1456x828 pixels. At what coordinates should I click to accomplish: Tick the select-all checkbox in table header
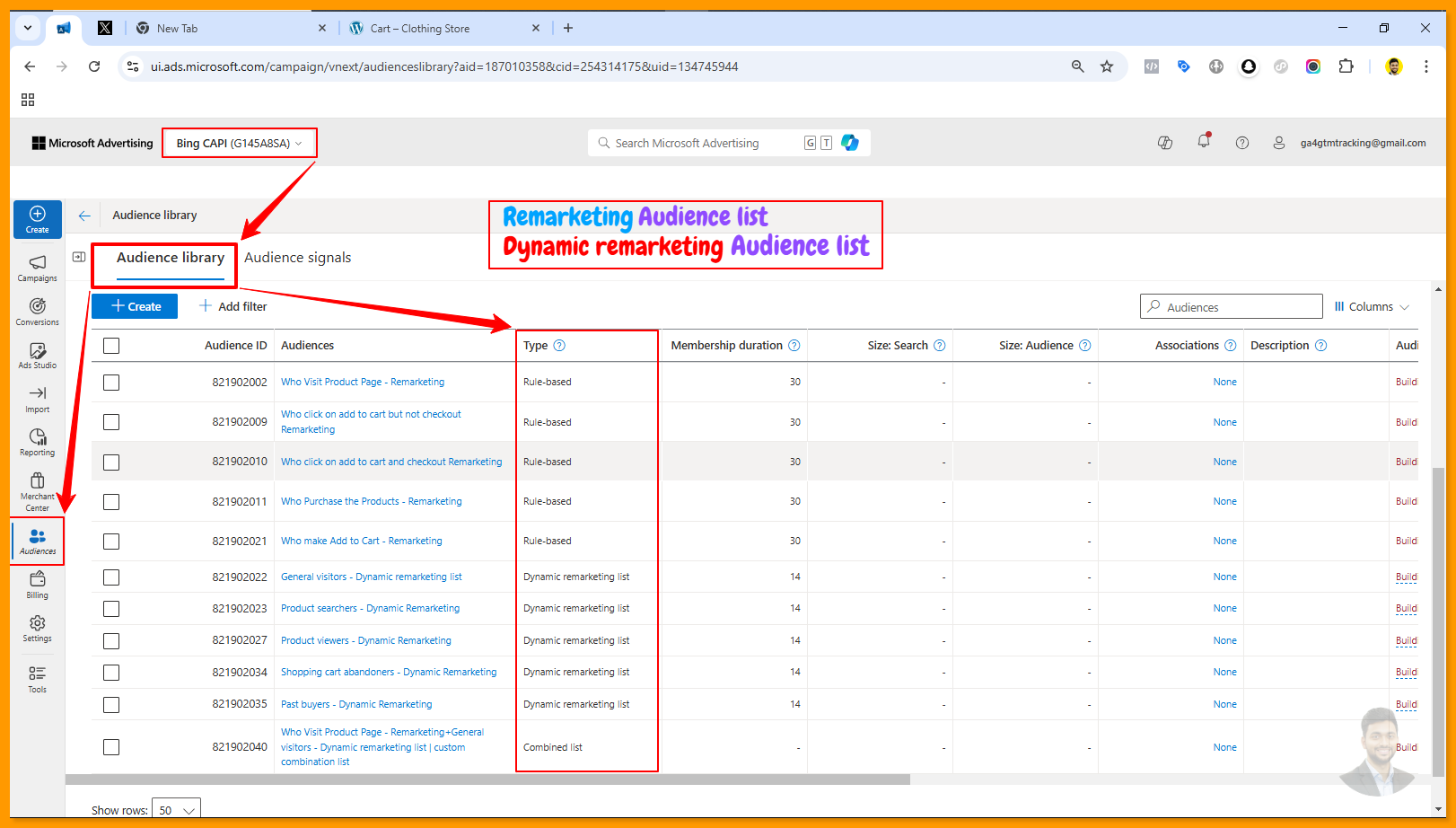tap(111, 346)
